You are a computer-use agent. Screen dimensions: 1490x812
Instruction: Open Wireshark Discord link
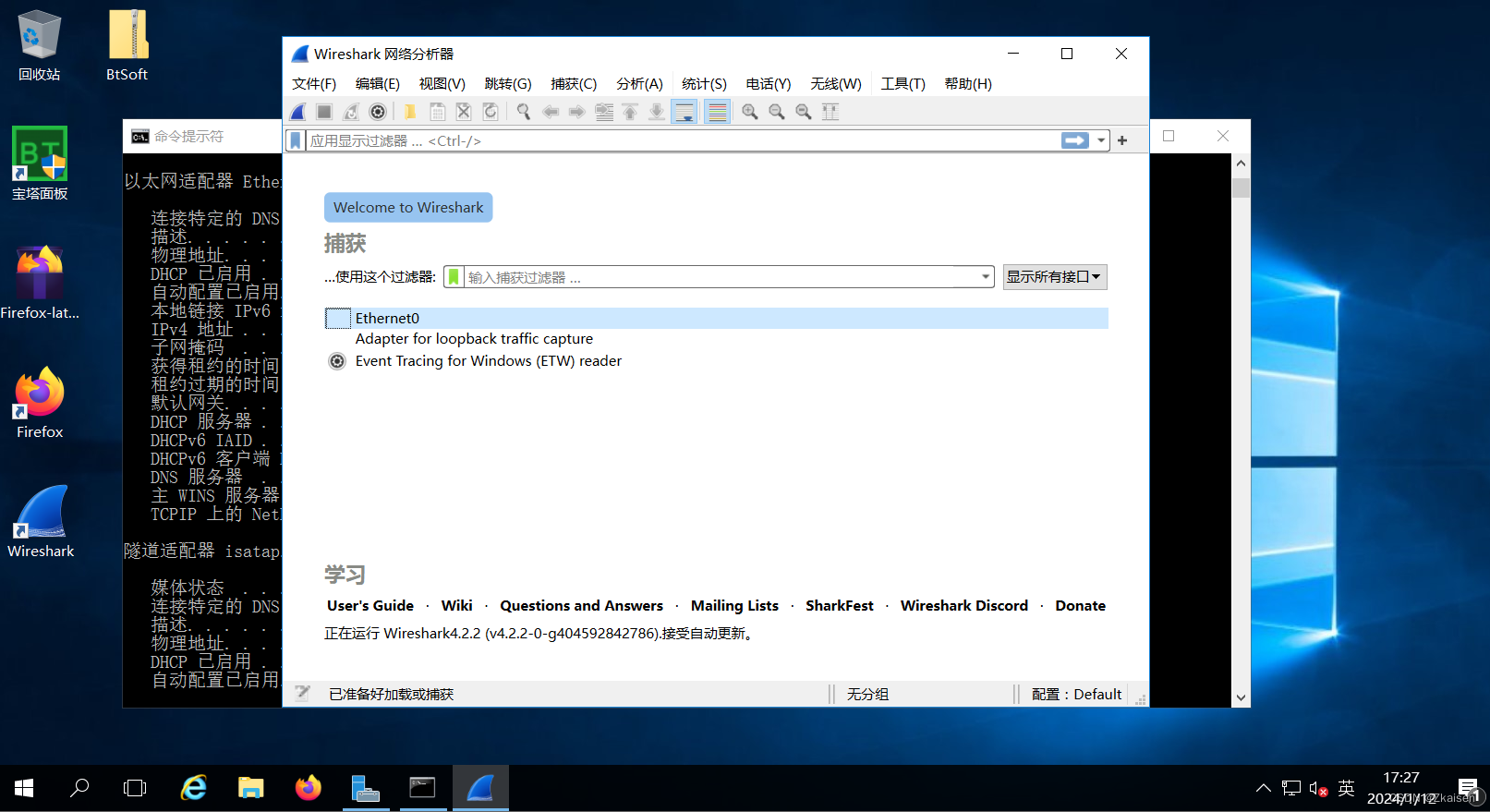tap(964, 606)
